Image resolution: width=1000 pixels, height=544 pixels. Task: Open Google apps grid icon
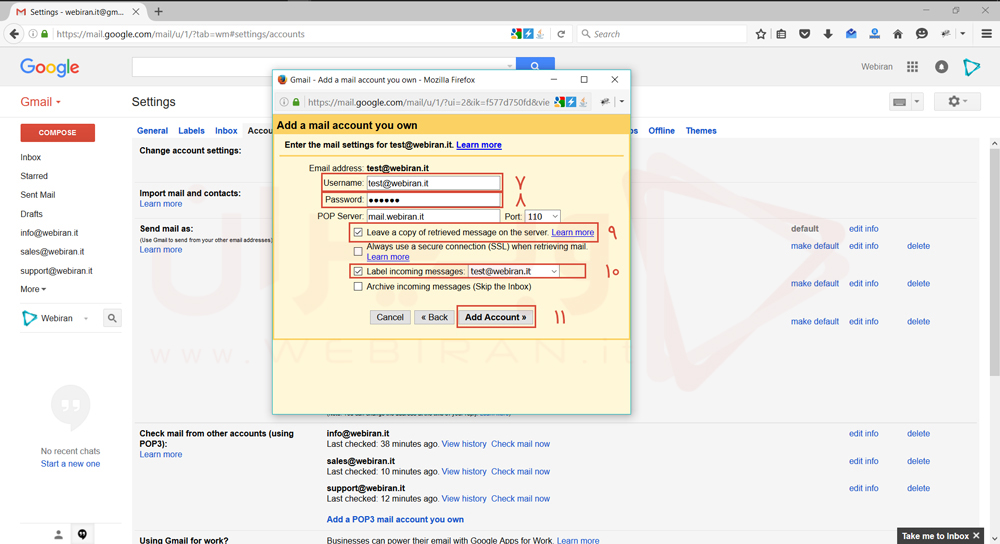[x=913, y=66]
